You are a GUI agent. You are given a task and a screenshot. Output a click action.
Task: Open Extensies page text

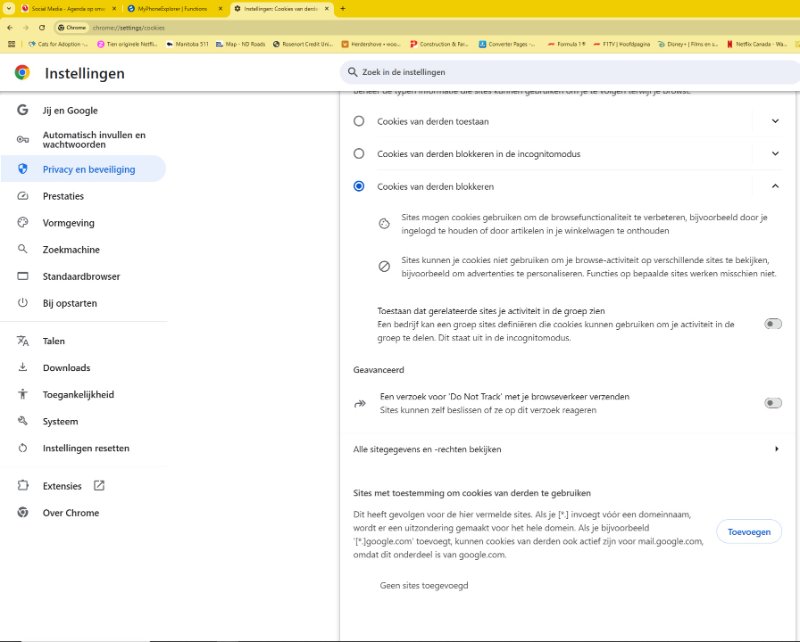(62, 486)
